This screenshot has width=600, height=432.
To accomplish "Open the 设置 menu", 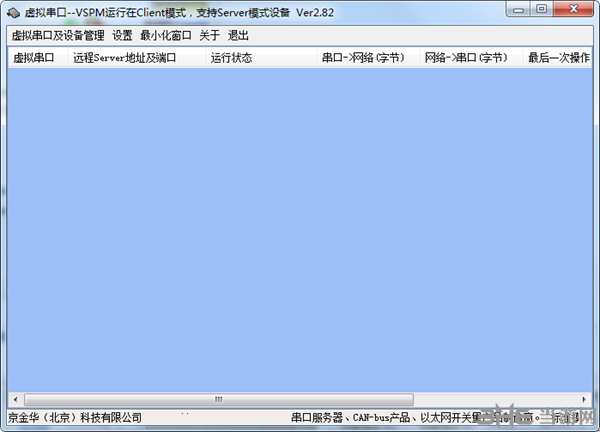I will (x=122, y=36).
